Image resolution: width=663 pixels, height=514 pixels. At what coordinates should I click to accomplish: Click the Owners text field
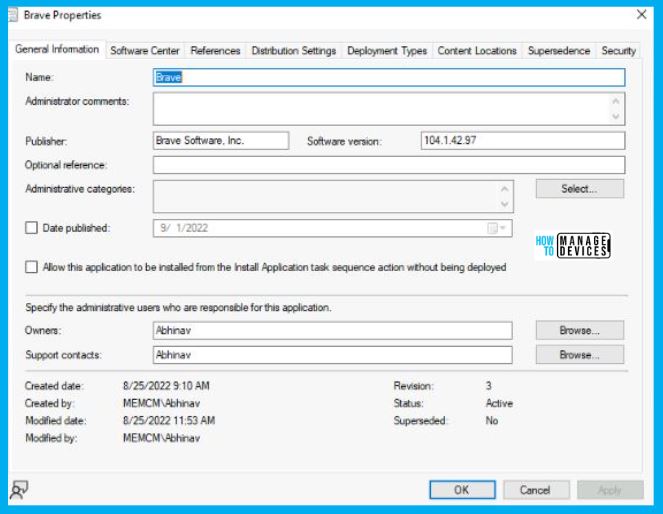[332, 330]
